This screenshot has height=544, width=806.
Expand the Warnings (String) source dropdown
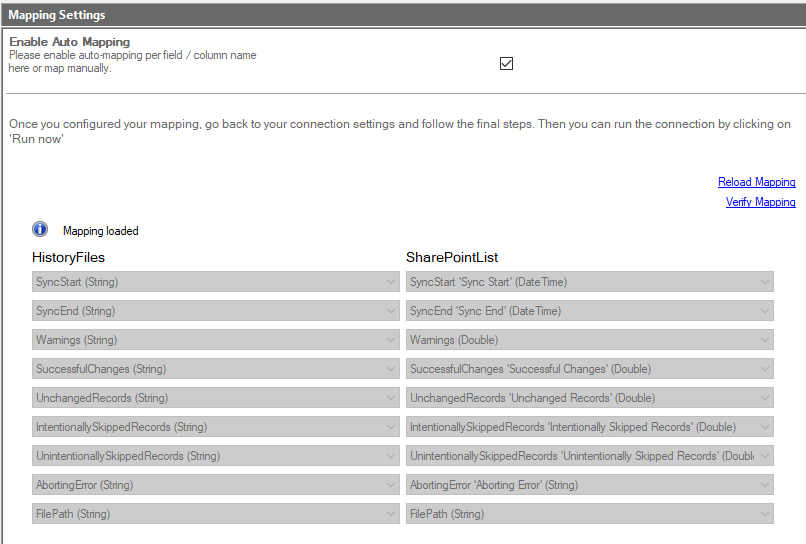[216, 340]
